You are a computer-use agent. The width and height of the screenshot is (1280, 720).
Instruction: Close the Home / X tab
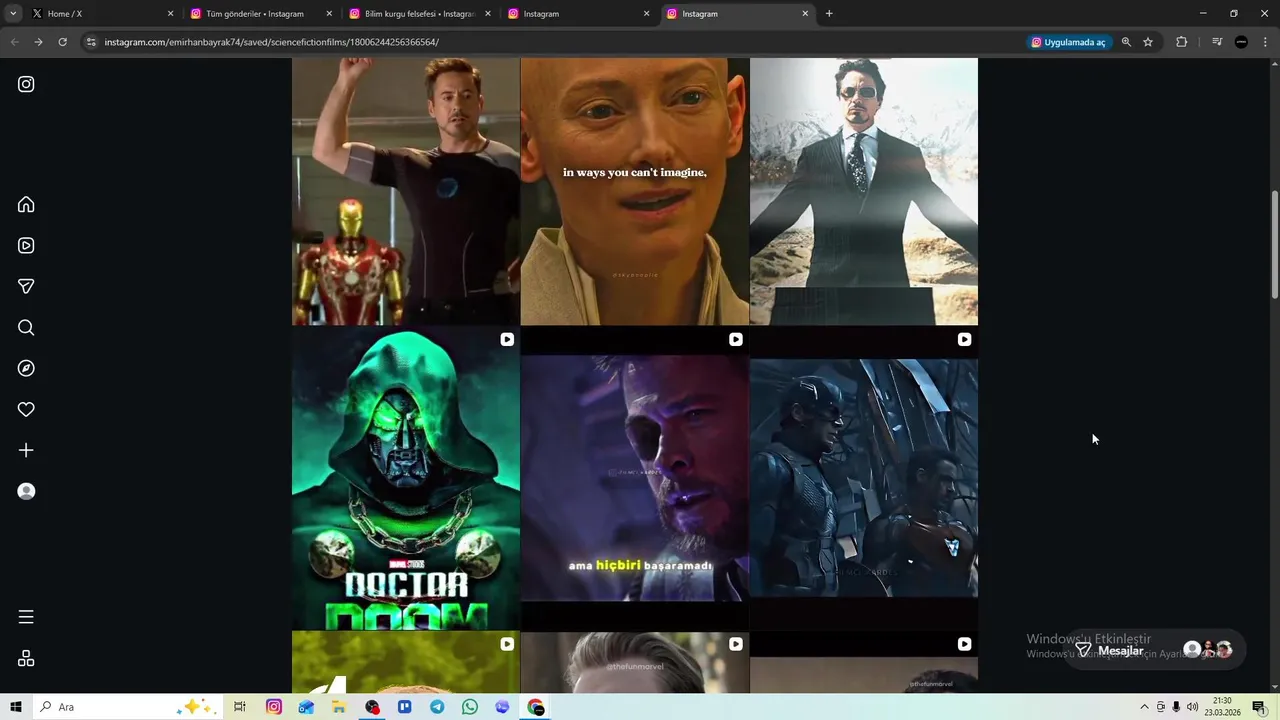170,14
